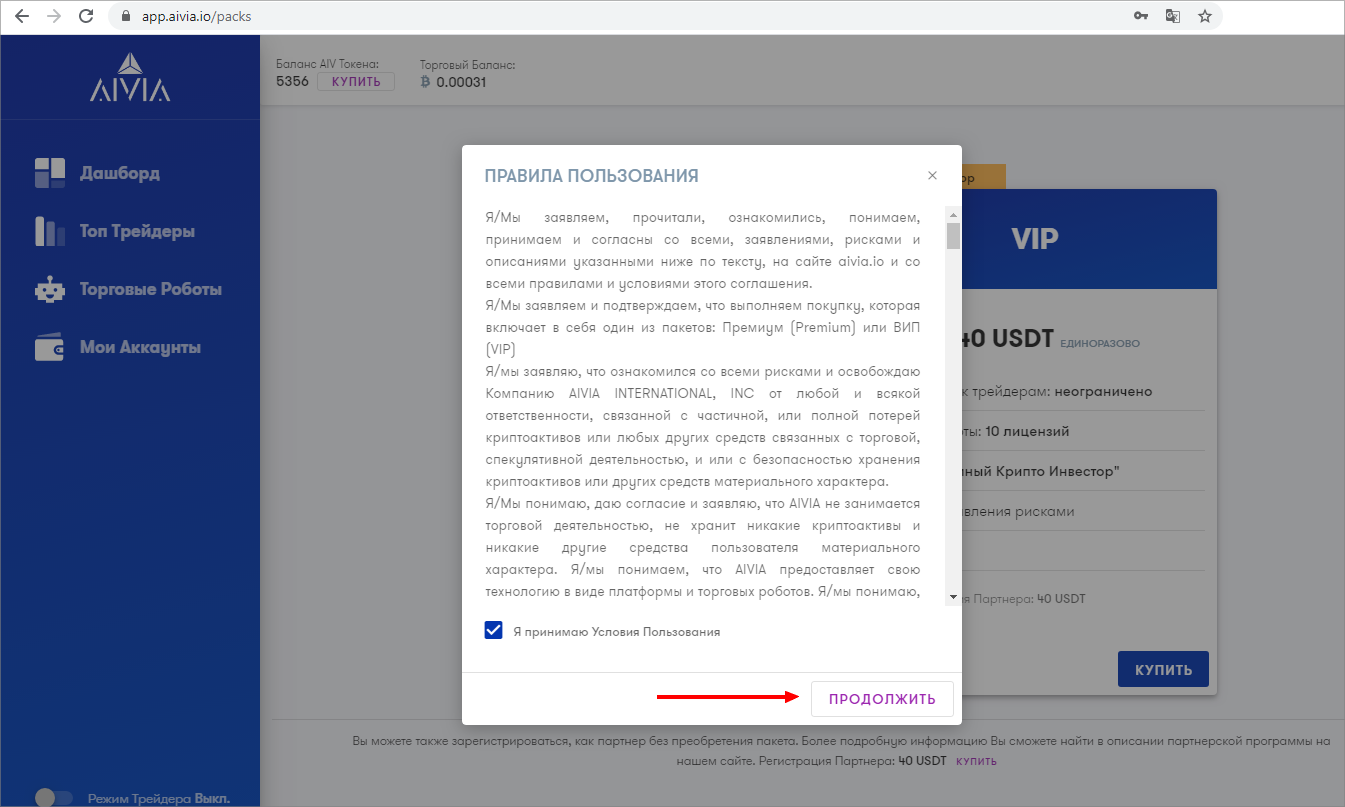Viewport: 1345px width, 807px height.
Task: Open the saved passwords key icon
Action: 1140,16
